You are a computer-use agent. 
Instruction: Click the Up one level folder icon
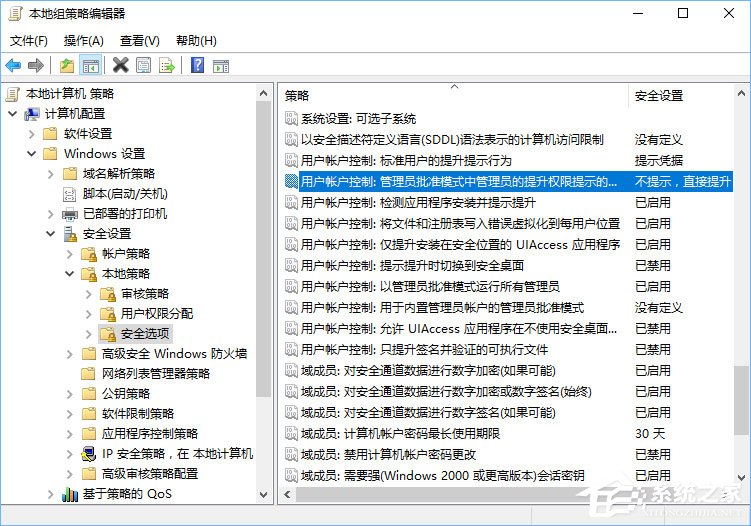(67, 65)
